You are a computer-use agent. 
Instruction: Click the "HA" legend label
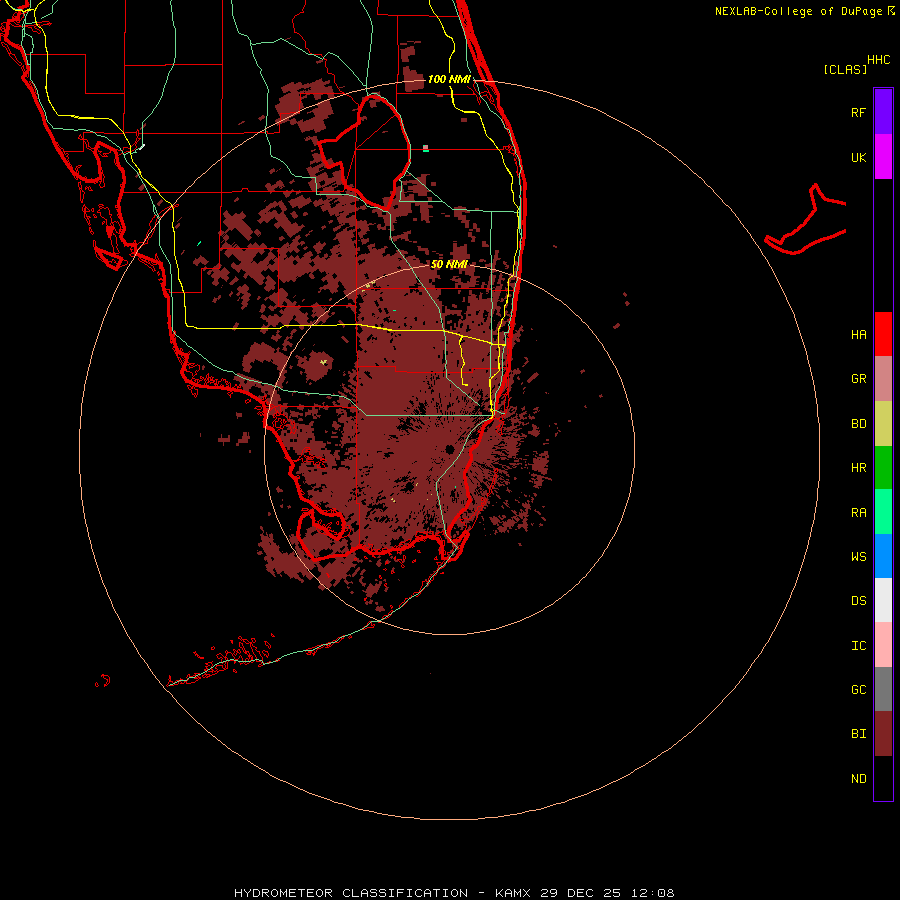coord(858,335)
